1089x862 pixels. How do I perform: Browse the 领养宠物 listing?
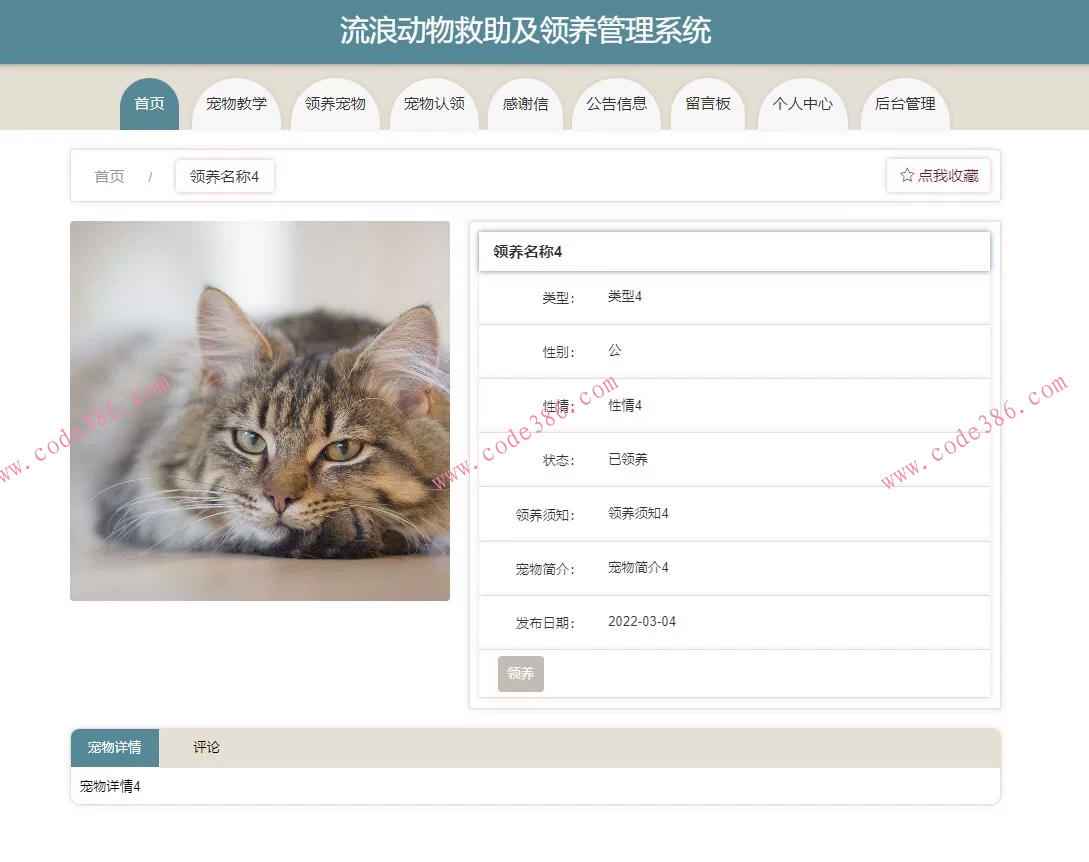pyautogui.click(x=335, y=102)
